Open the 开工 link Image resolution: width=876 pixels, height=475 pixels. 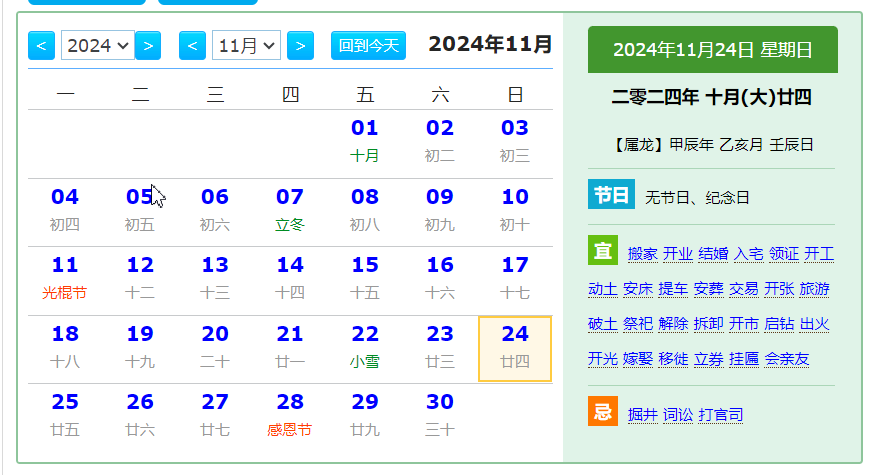tap(819, 254)
